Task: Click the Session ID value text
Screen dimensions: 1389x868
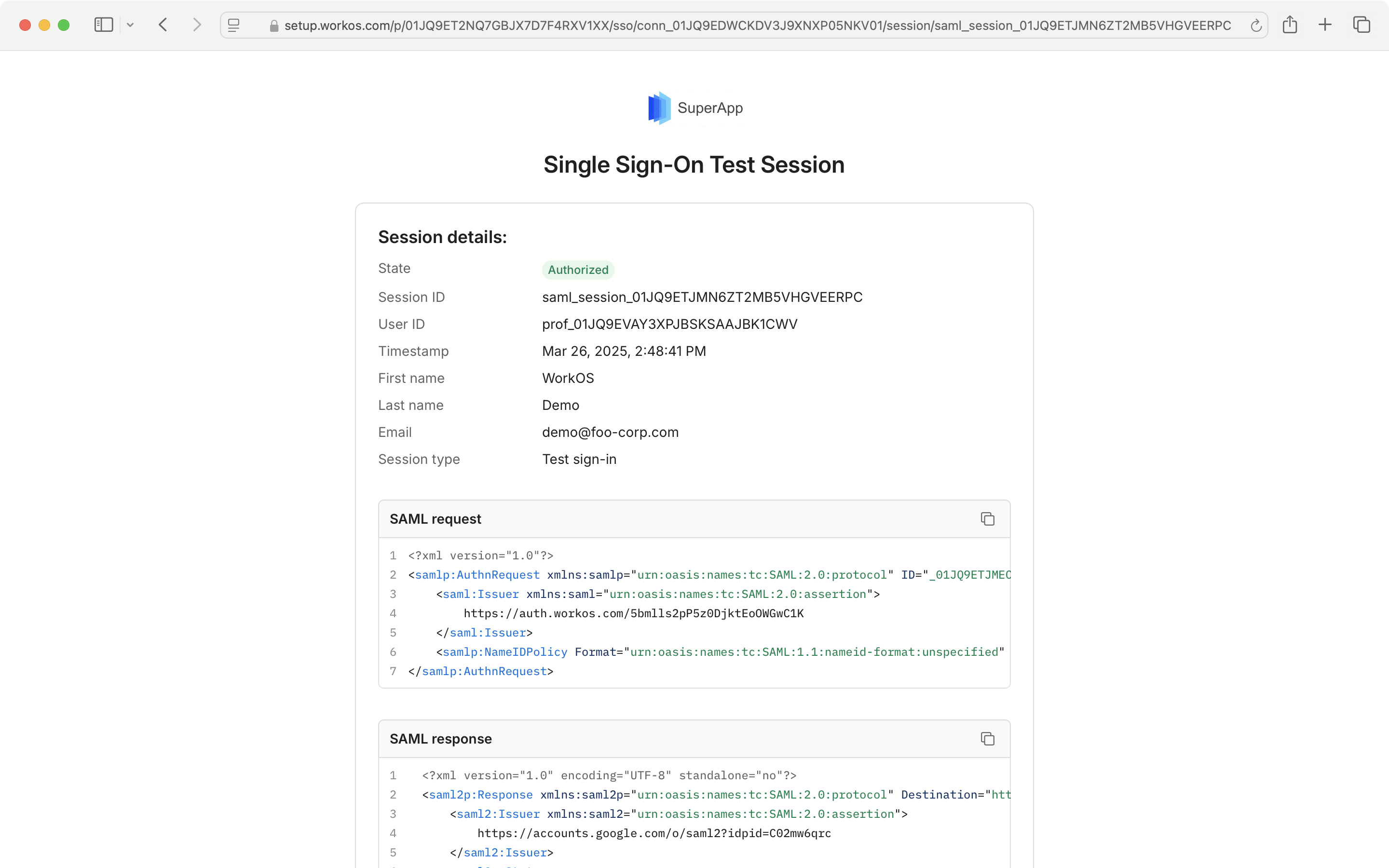Action: pyautogui.click(x=702, y=298)
